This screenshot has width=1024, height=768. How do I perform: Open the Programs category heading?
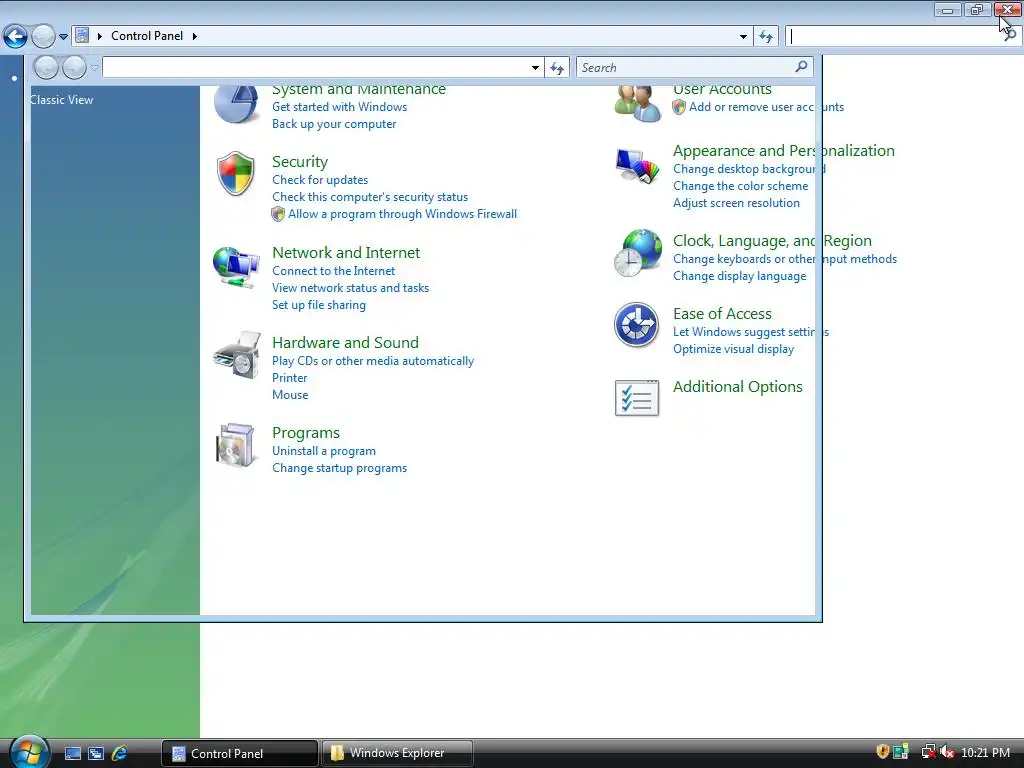click(x=306, y=432)
